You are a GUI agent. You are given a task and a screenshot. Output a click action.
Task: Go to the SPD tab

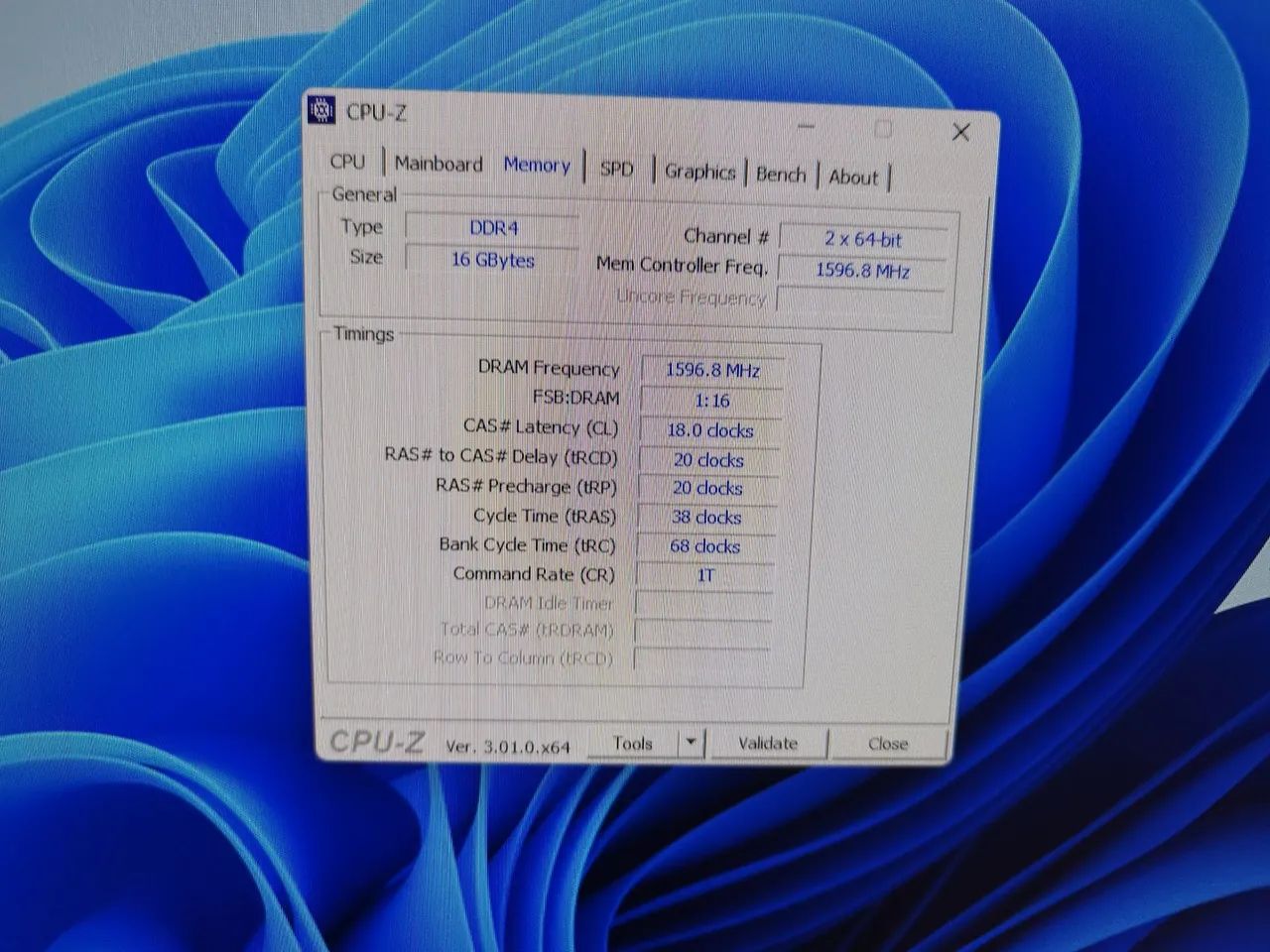coord(616,169)
